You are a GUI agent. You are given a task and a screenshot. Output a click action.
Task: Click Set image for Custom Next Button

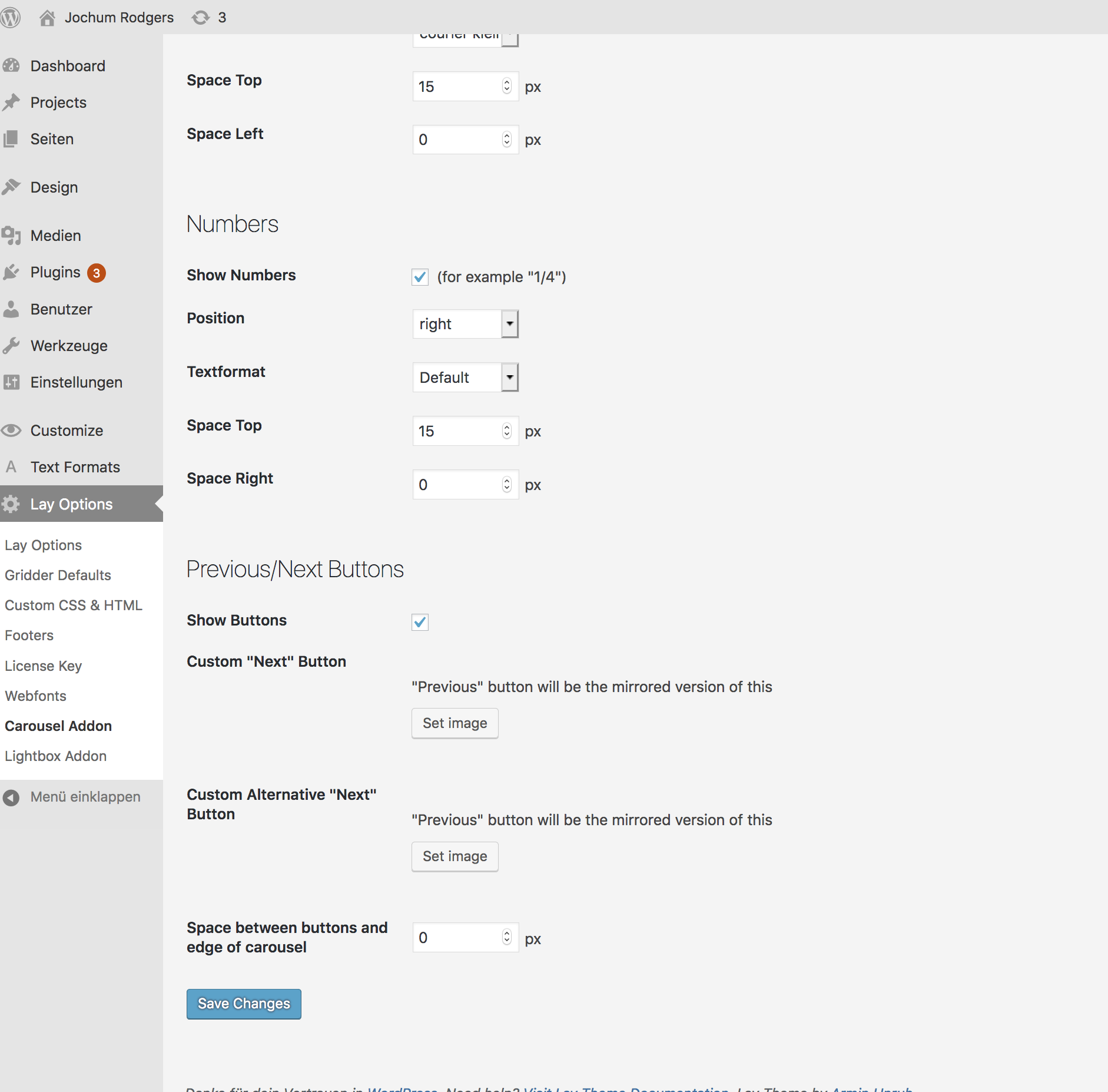(455, 723)
